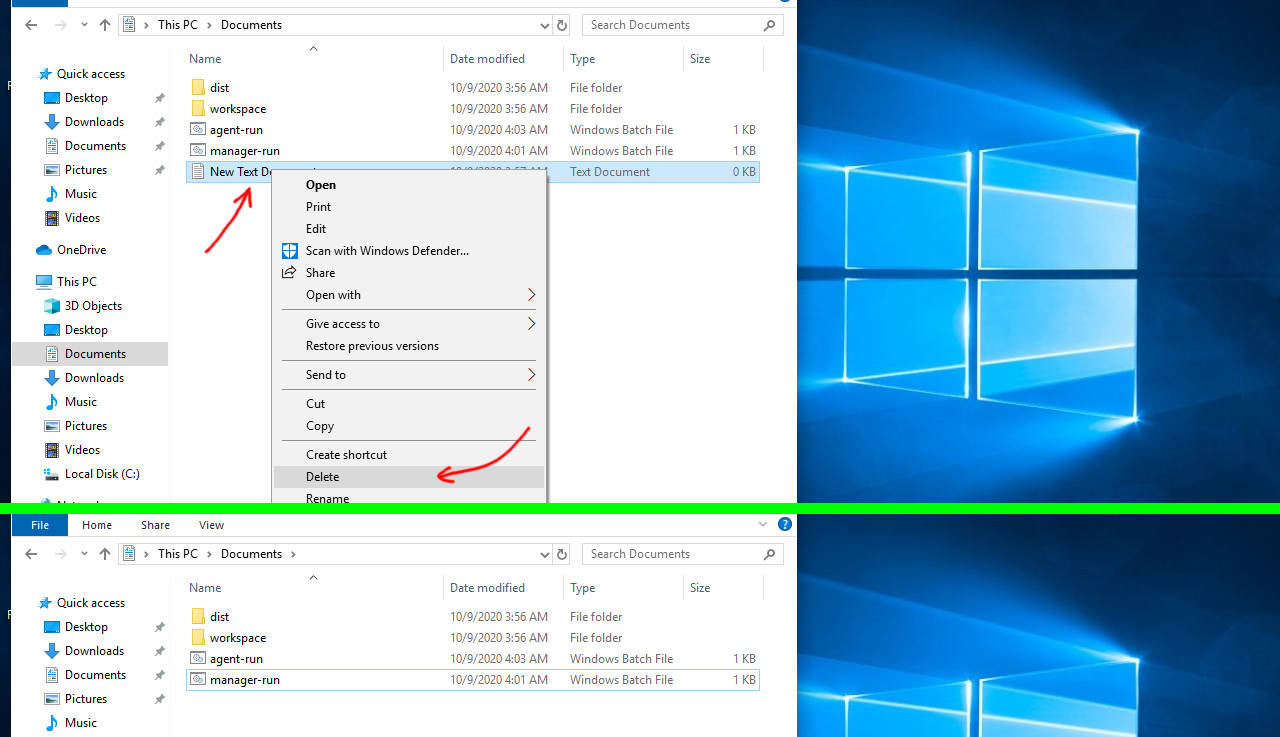Select Documents under This PC in upper window
The height and width of the screenshot is (737, 1280).
click(90, 354)
